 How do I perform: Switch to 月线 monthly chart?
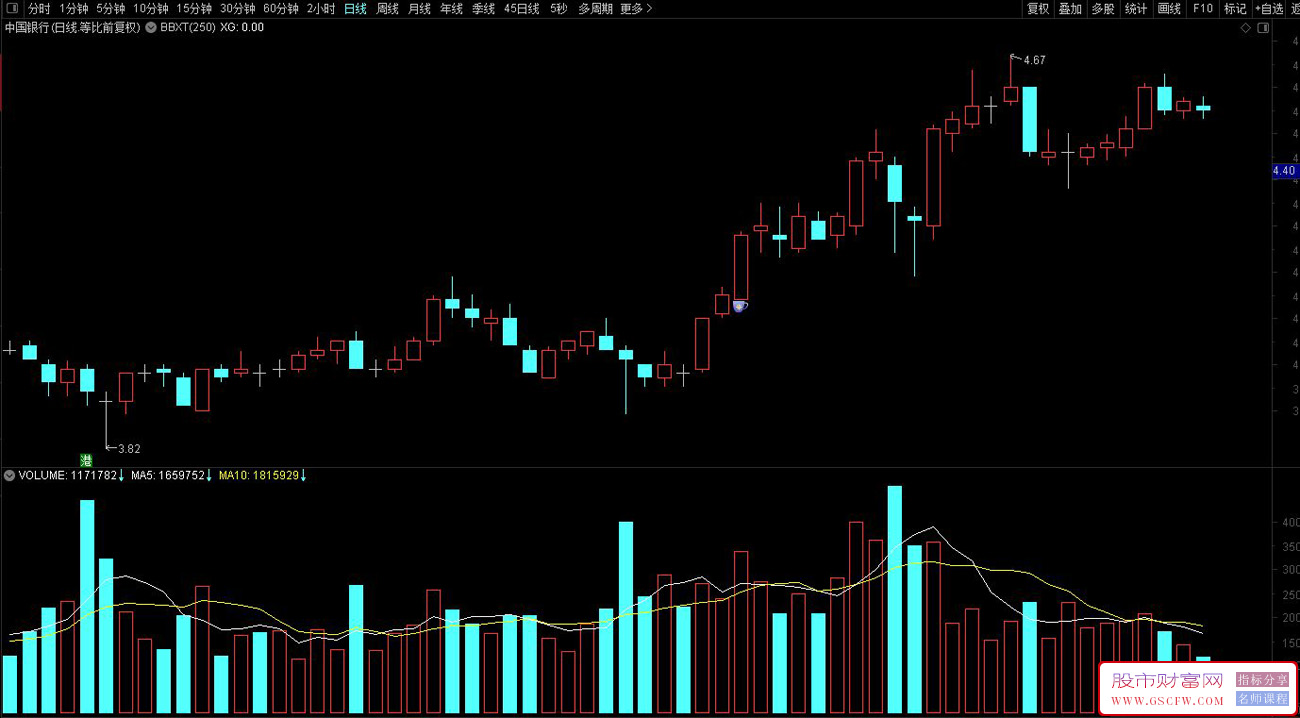tap(419, 9)
